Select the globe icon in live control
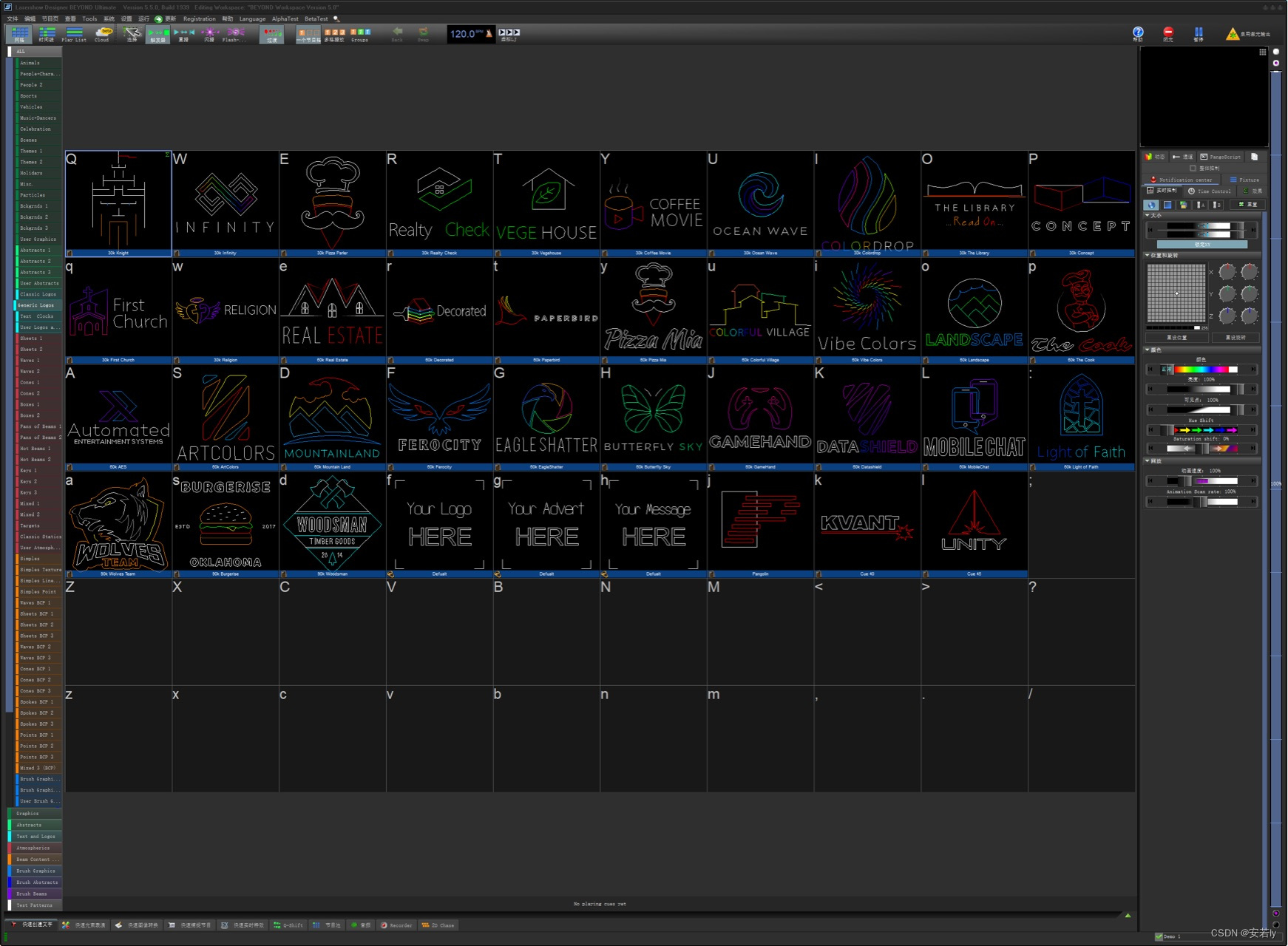Viewport: 1288px width, 946px height. tap(1151, 205)
